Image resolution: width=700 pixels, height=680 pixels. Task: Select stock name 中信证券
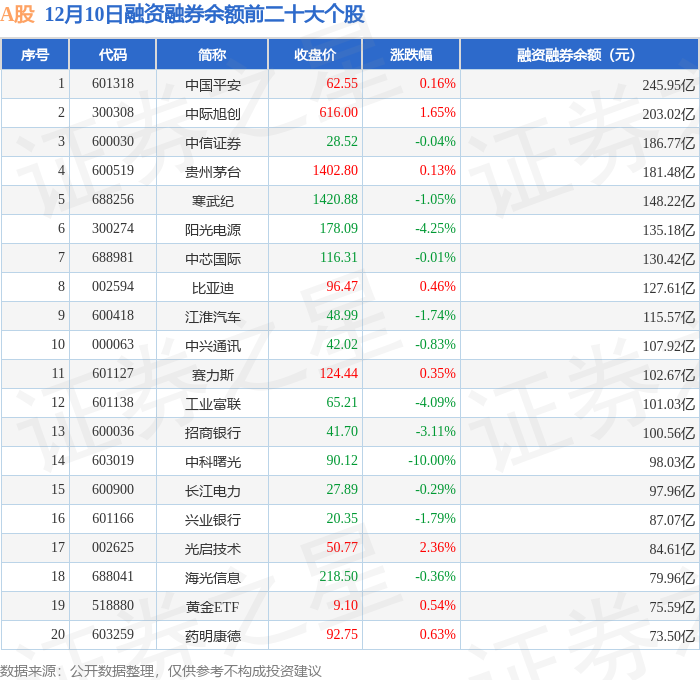point(213,143)
